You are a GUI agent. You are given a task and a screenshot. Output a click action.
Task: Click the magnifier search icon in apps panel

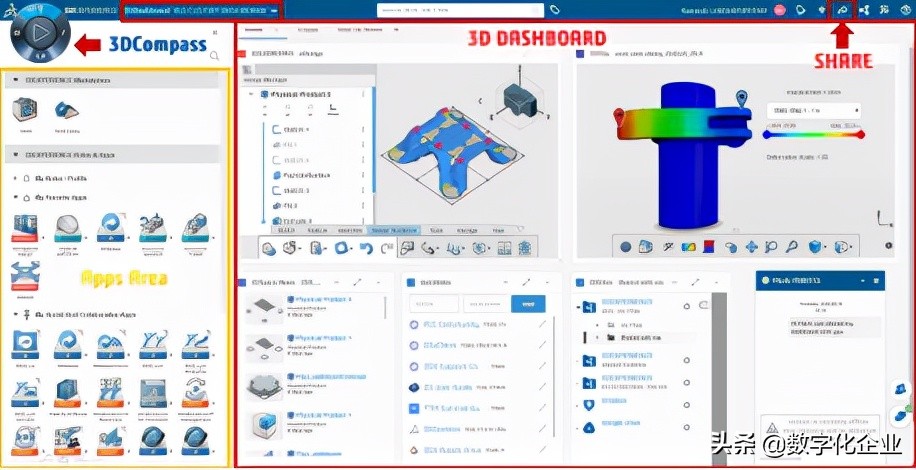pyautogui.click(x=214, y=55)
